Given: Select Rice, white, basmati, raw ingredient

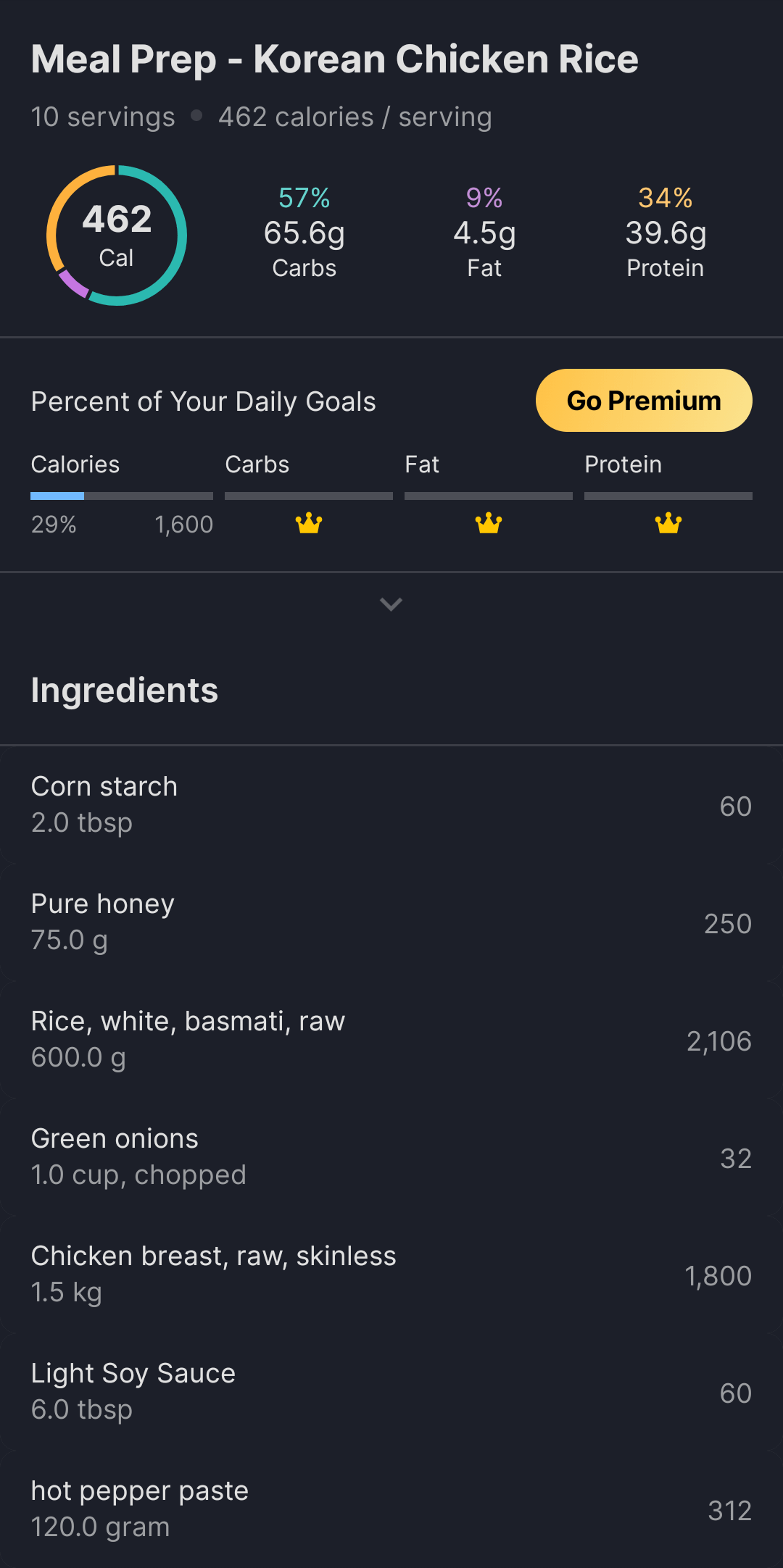Looking at the screenshot, I should click(391, 1040).
